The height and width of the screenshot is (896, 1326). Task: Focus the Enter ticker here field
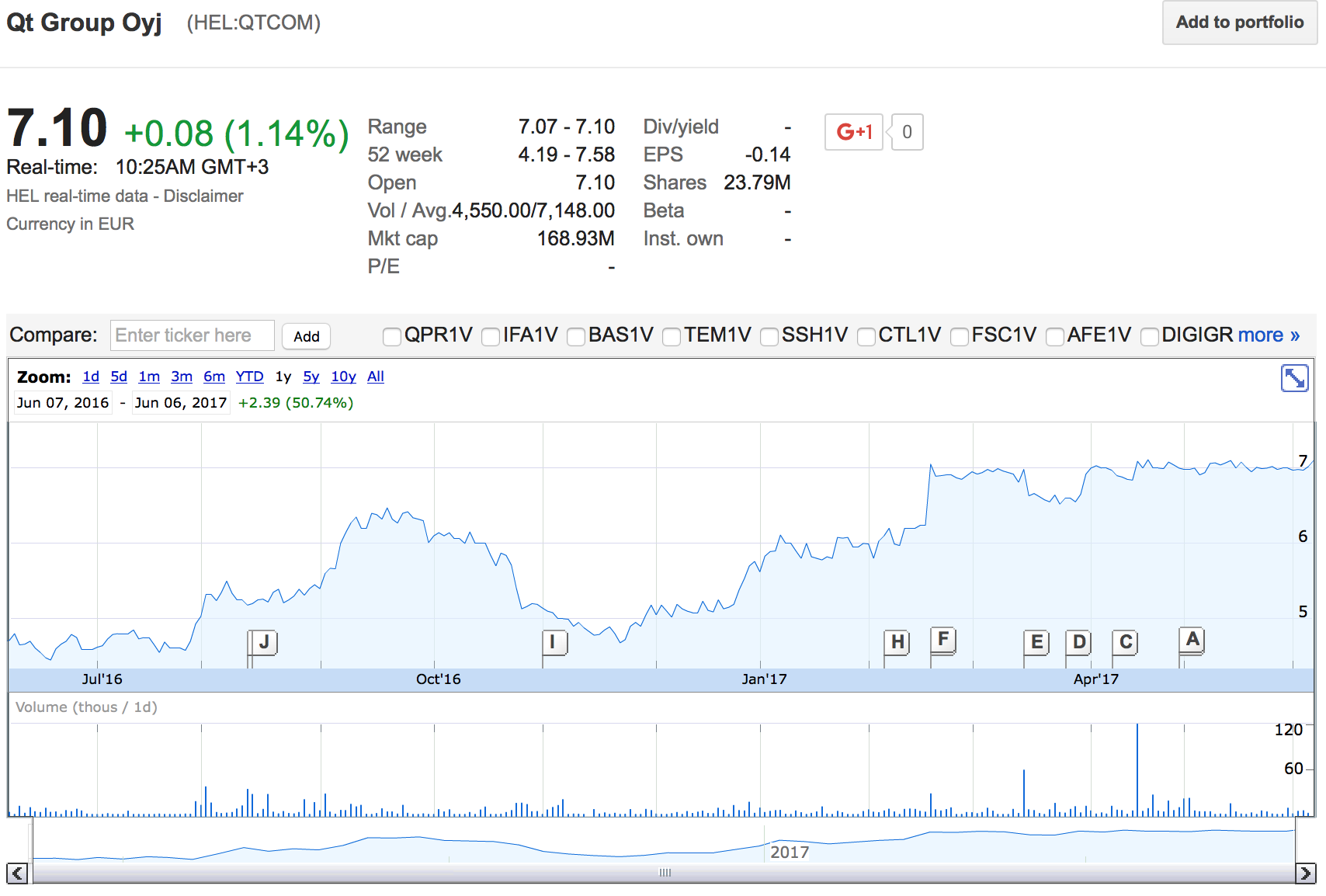(193, 335)
